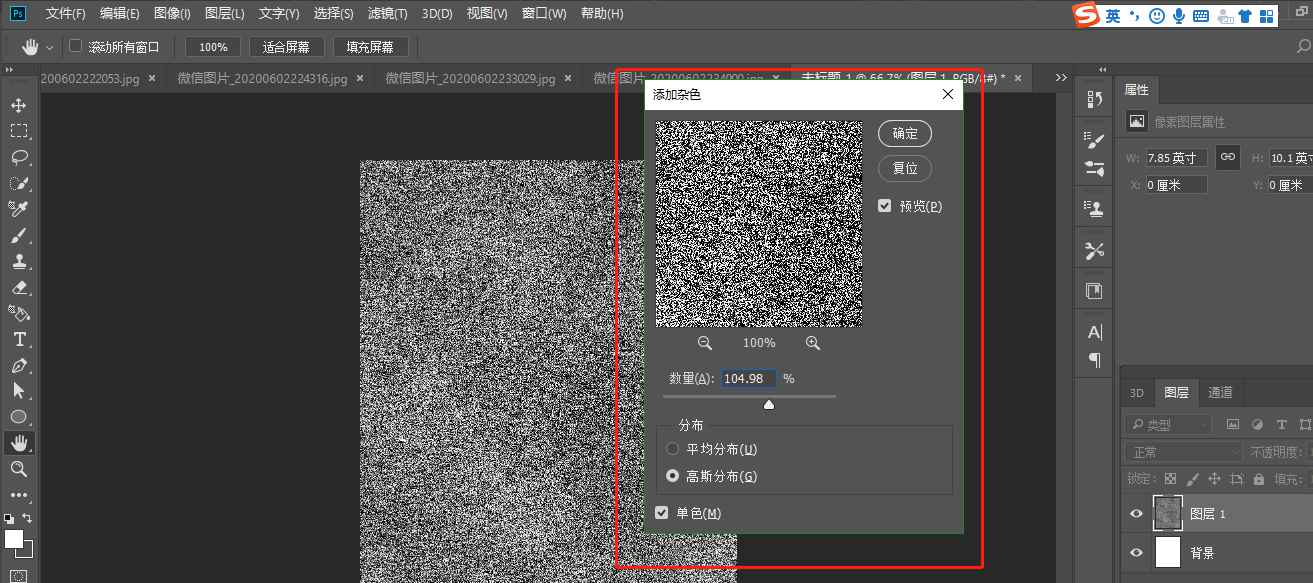
Task: Select the Move tool
Action: [21, 104]
